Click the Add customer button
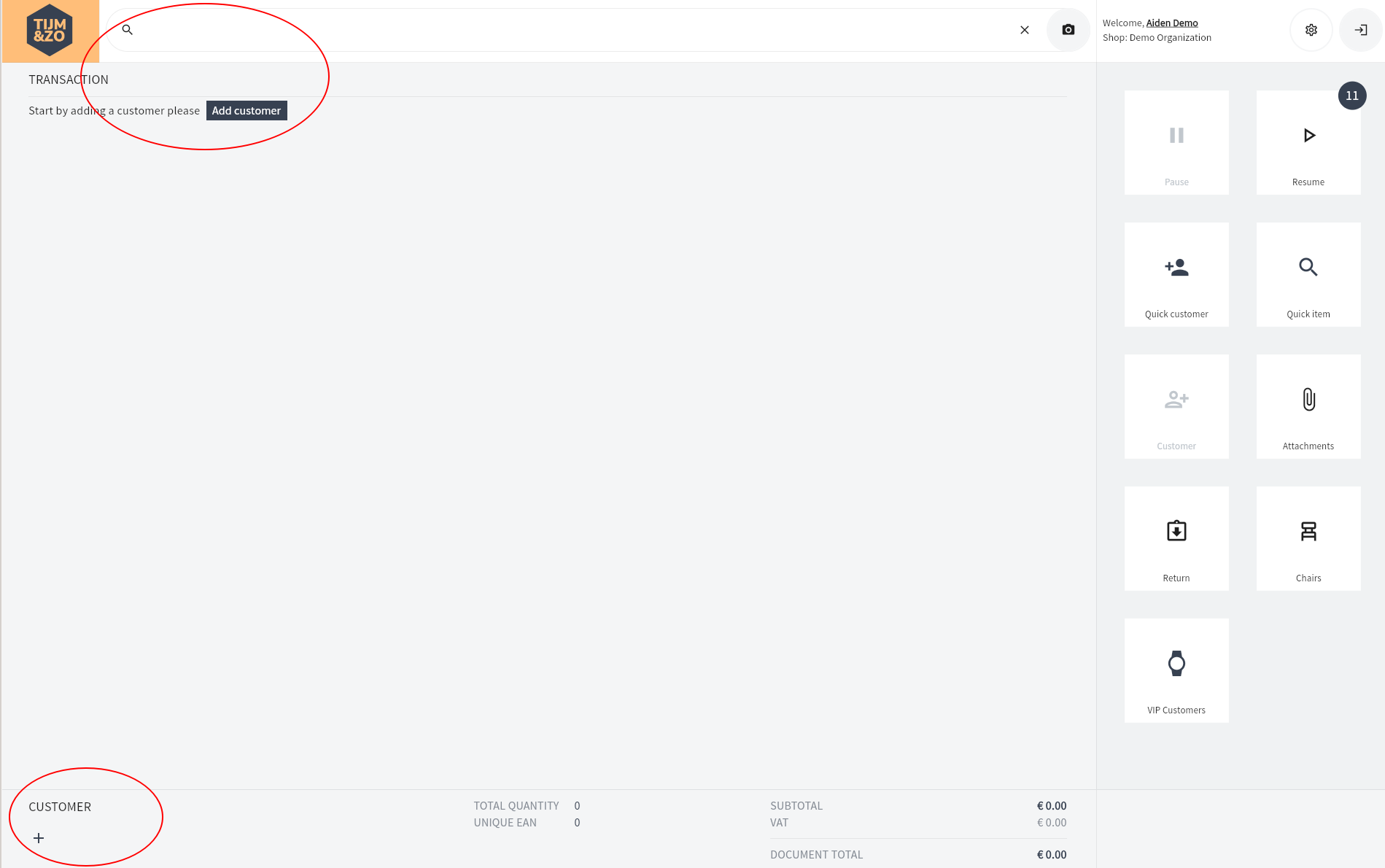The height and width of the screenshot is (868, 1385). pos(247,111)
